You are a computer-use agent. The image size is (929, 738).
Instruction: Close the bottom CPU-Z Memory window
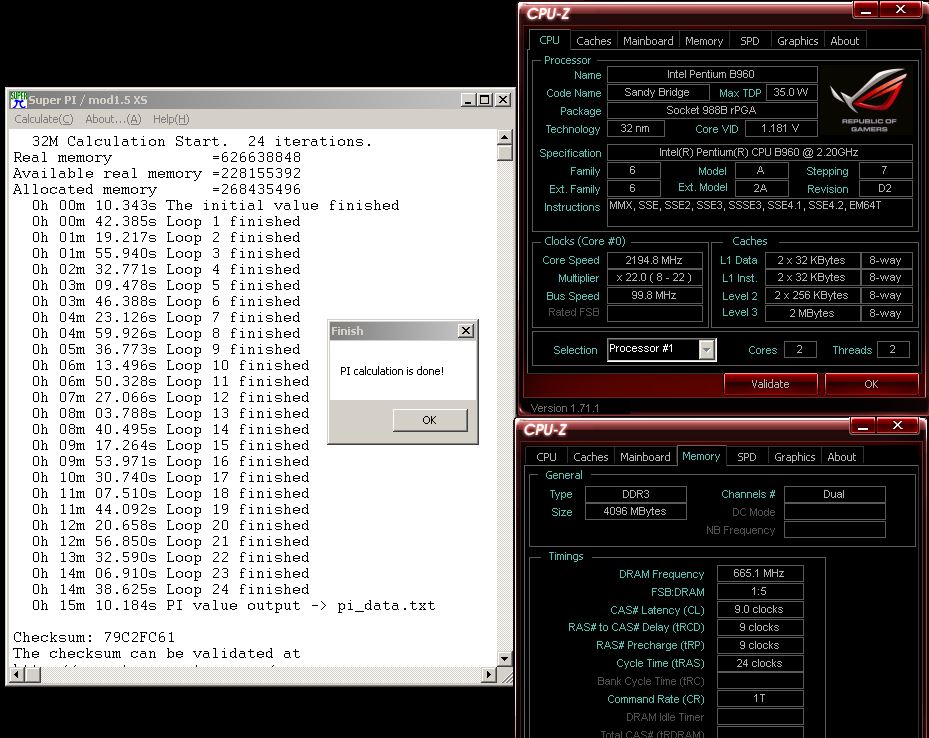pyautogui.click(x=897, y=425)
